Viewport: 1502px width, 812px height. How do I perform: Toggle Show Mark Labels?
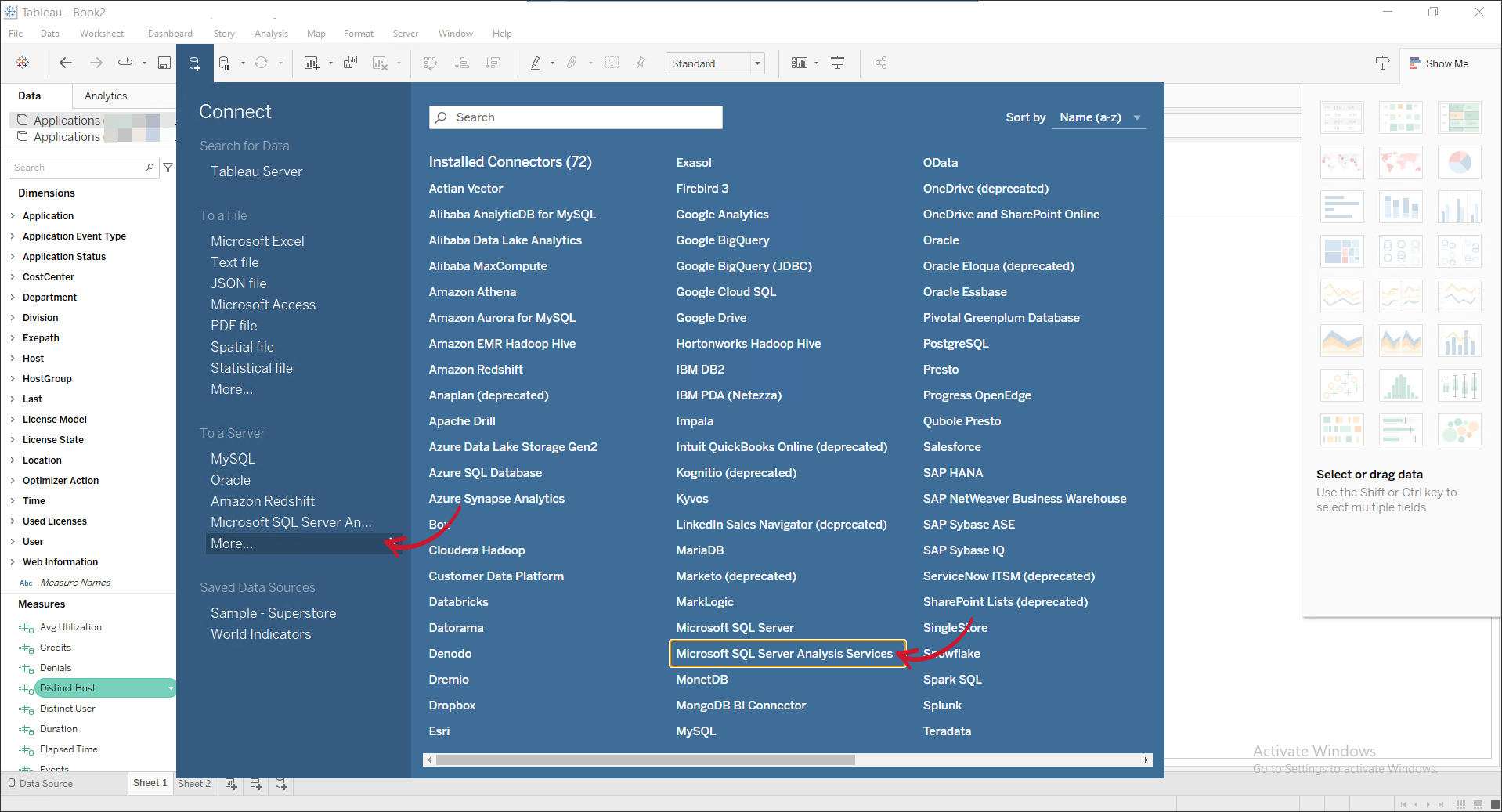click(x=612, y=63)
